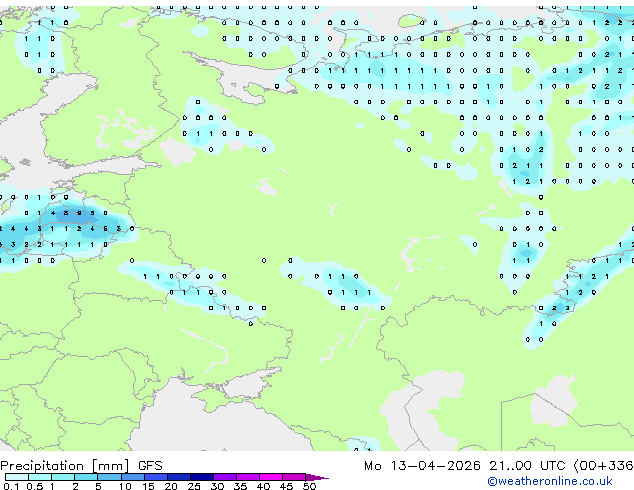Click the 'Precipitation [mm]' title text
Image resolution: width=634 pixels, height=490 pixels.
pos(65,466)
